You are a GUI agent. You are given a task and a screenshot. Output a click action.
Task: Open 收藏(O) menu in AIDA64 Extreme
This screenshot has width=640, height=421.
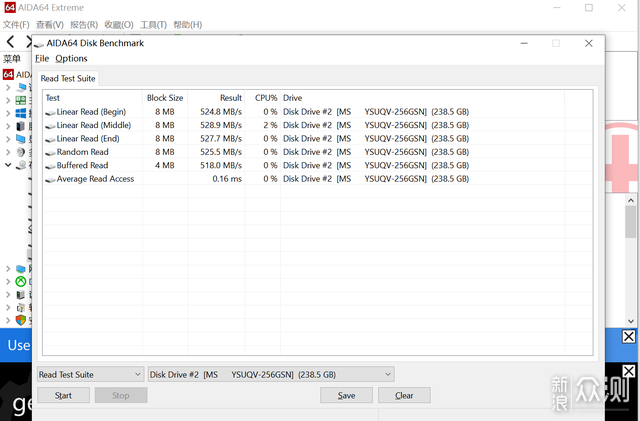tap(119, 25)
